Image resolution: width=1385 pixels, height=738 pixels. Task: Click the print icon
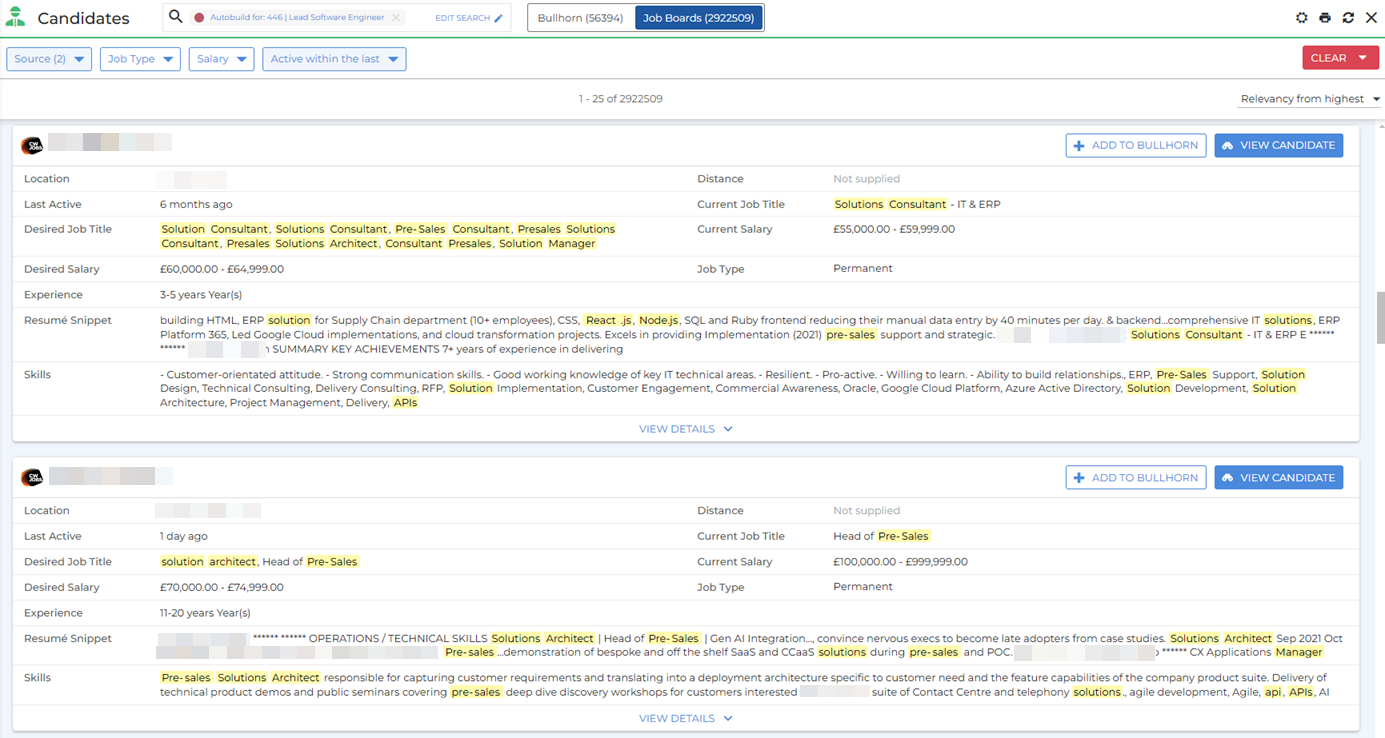(1325, 18)
